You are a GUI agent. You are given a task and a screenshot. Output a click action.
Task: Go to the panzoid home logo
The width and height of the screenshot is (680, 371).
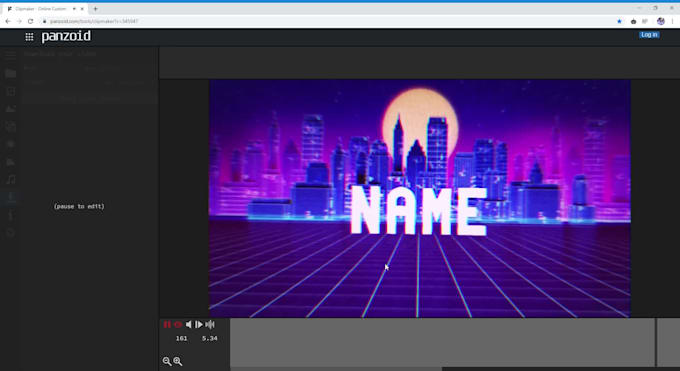66,36
